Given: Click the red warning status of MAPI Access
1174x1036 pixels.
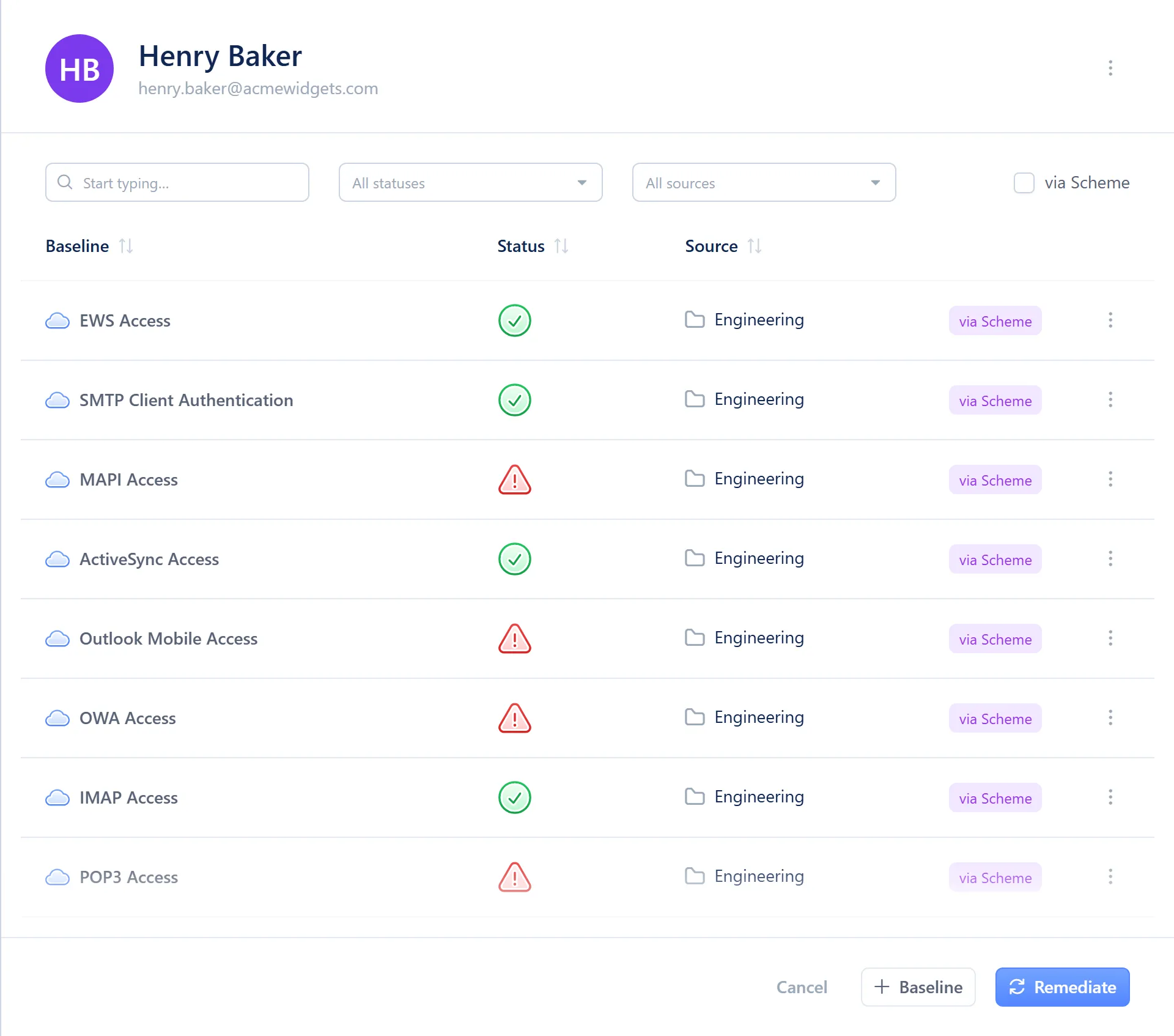Looking at the screenshot, I should [x=515, y=479].
